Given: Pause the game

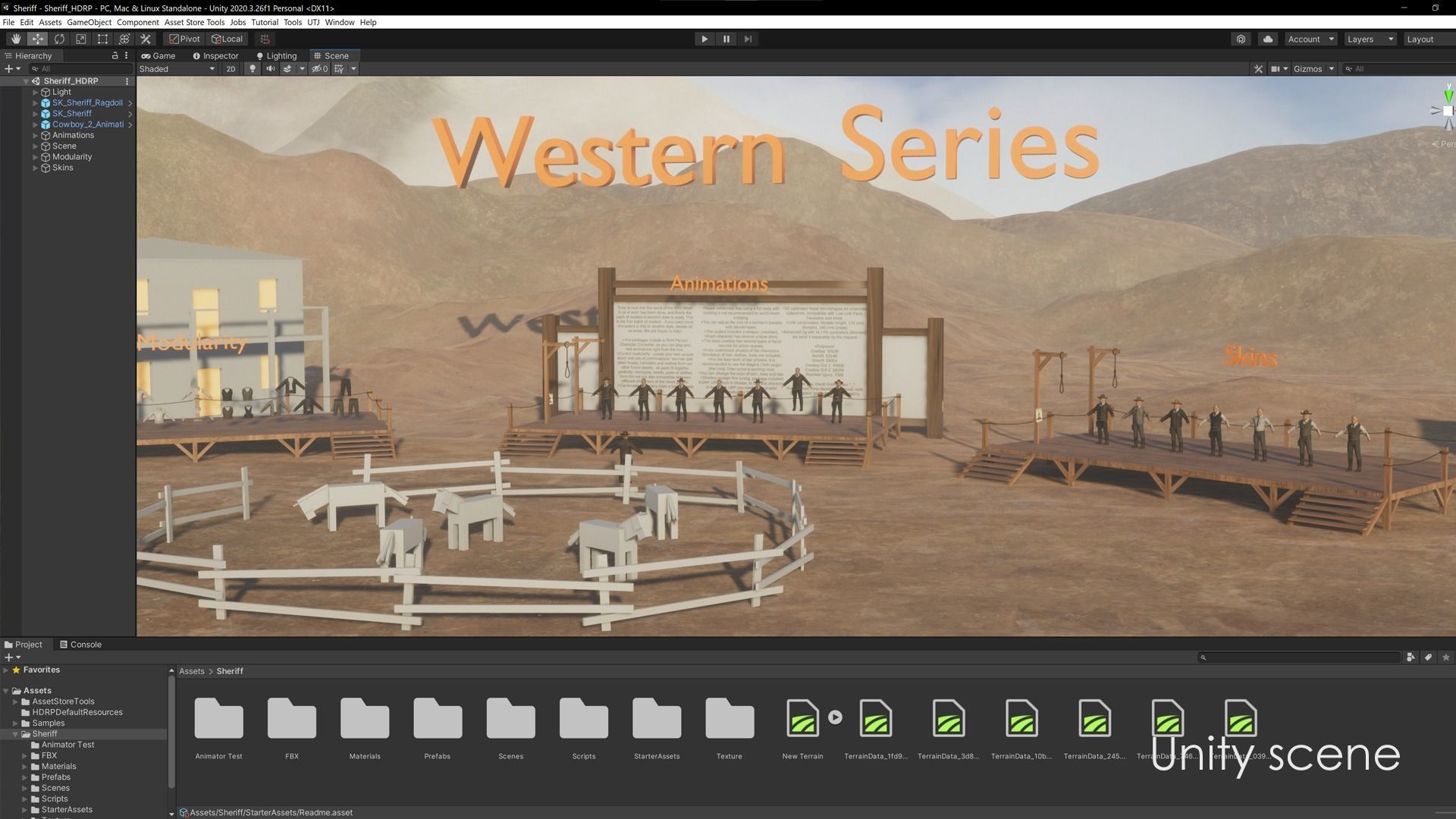Looking at the screenshot, I should (726, 39).
